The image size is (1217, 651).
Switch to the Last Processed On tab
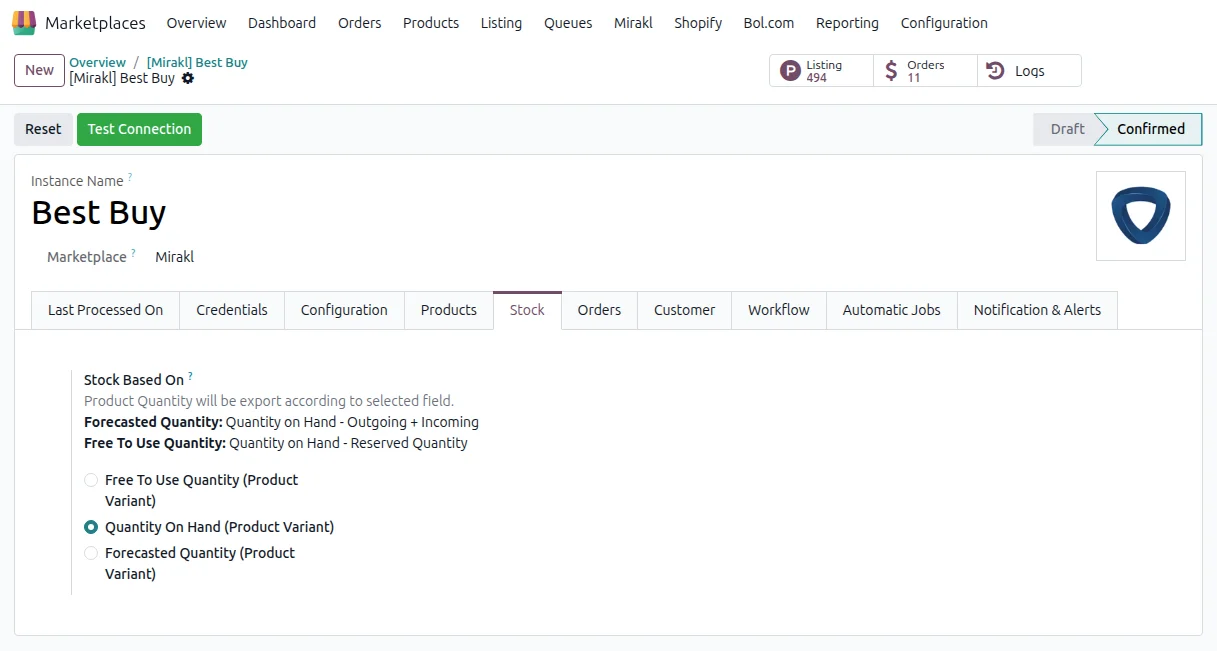tap(105, 310)
